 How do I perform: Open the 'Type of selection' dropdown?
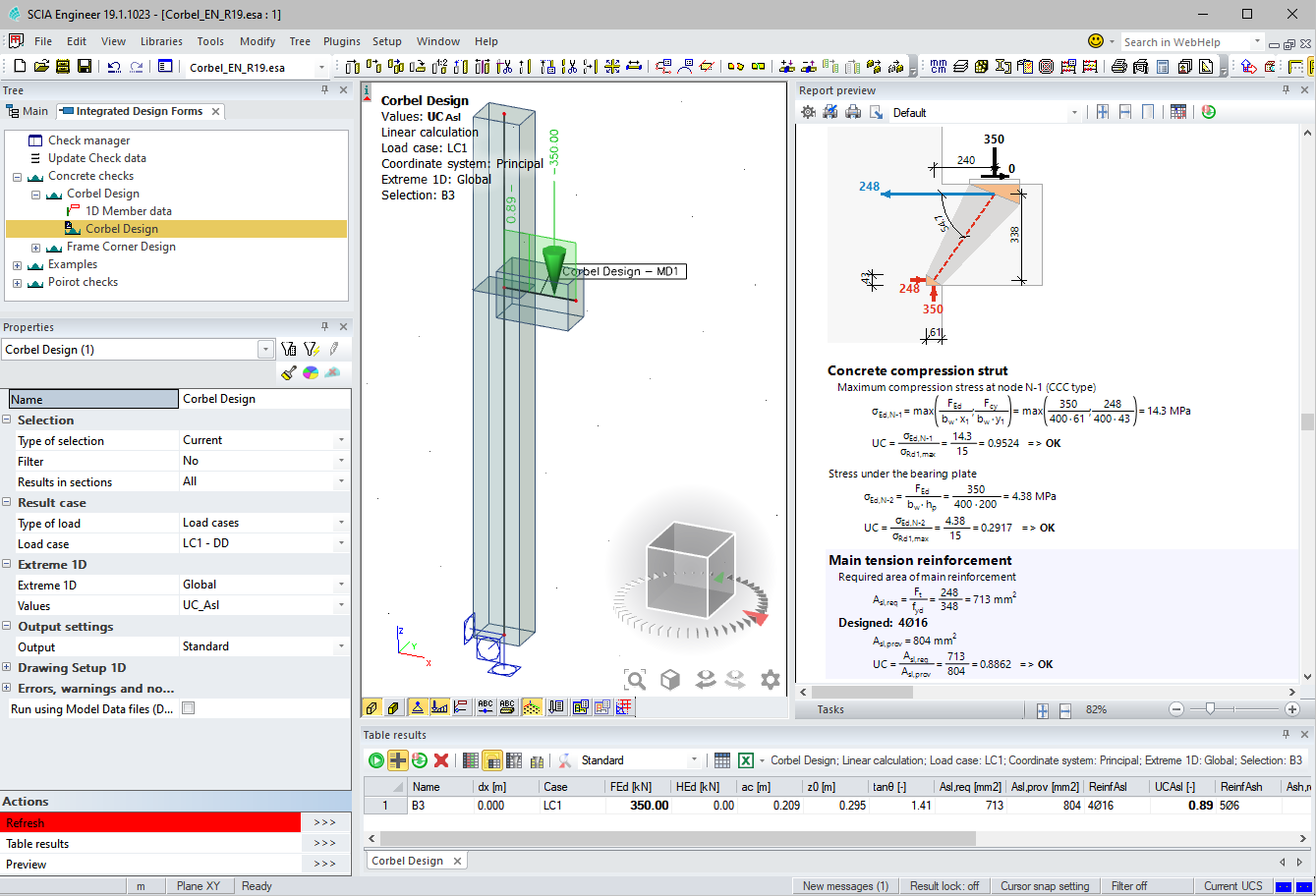(341, 440)
